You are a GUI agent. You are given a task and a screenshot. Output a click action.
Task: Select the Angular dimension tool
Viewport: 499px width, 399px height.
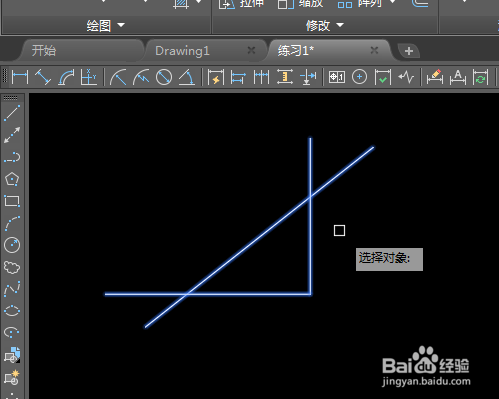tap(187, 77)
